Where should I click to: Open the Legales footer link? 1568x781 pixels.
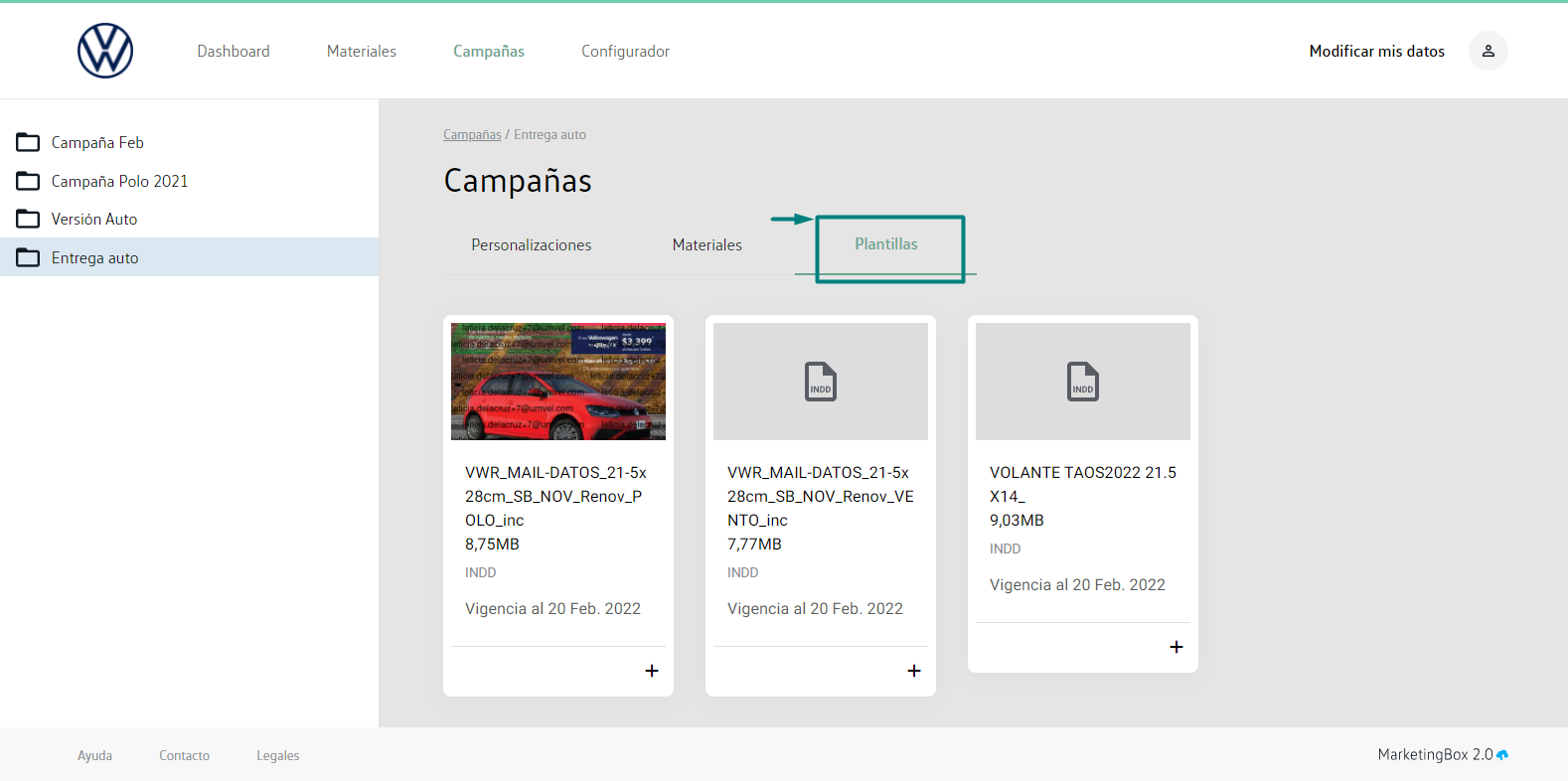tap(277, 755)
